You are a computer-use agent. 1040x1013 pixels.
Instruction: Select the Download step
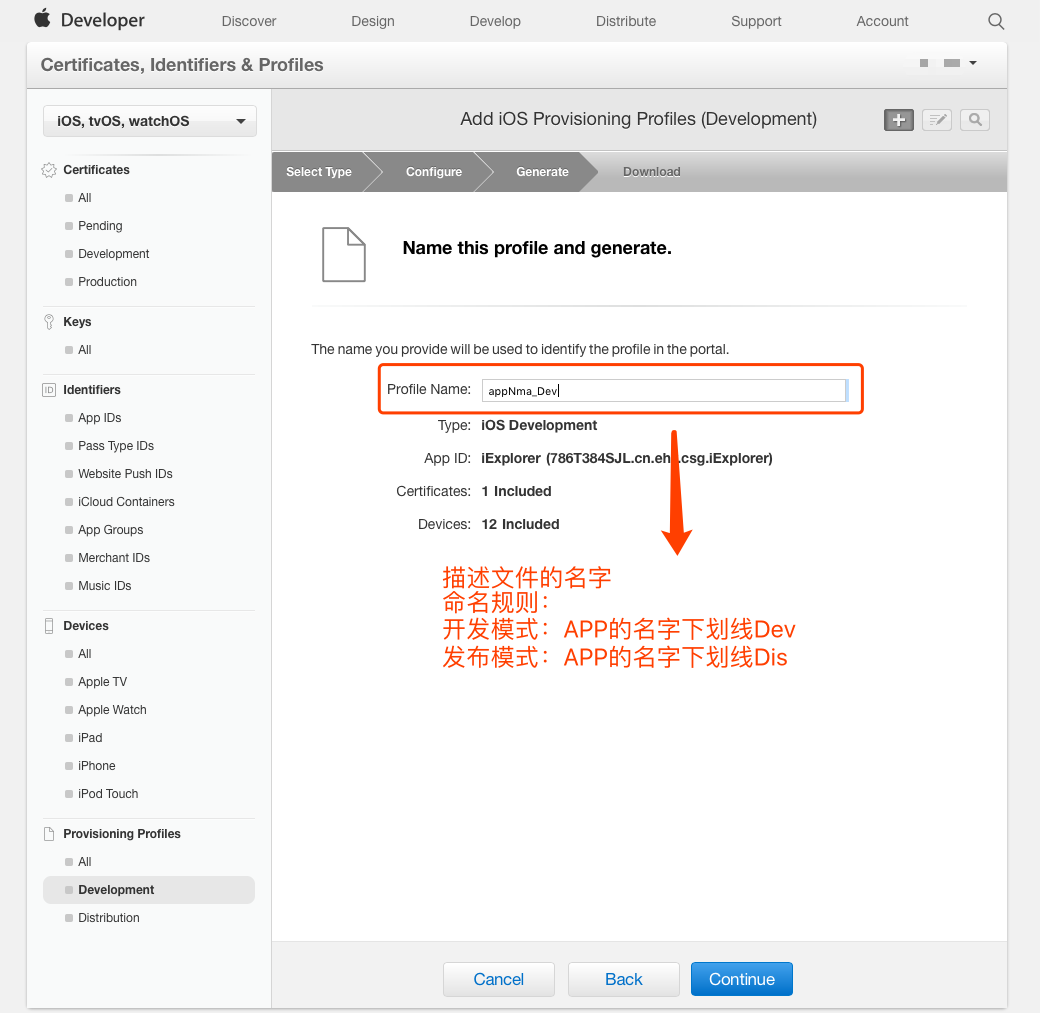(x=651, y=172)
